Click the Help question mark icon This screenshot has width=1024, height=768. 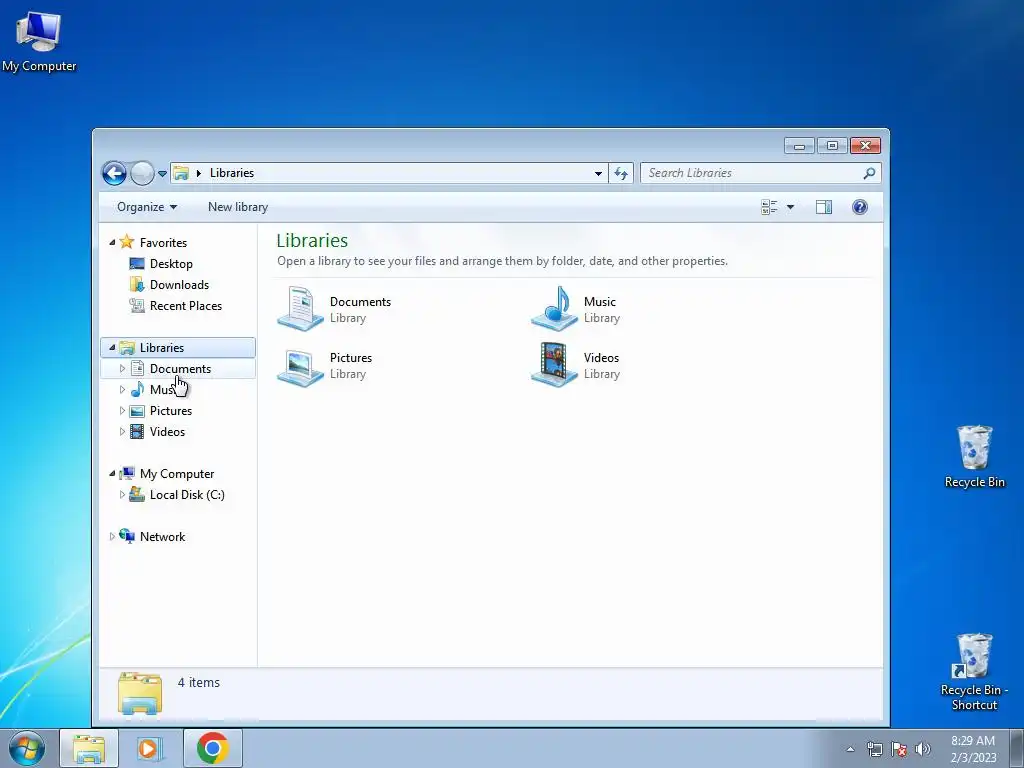(x=859, y=207)
